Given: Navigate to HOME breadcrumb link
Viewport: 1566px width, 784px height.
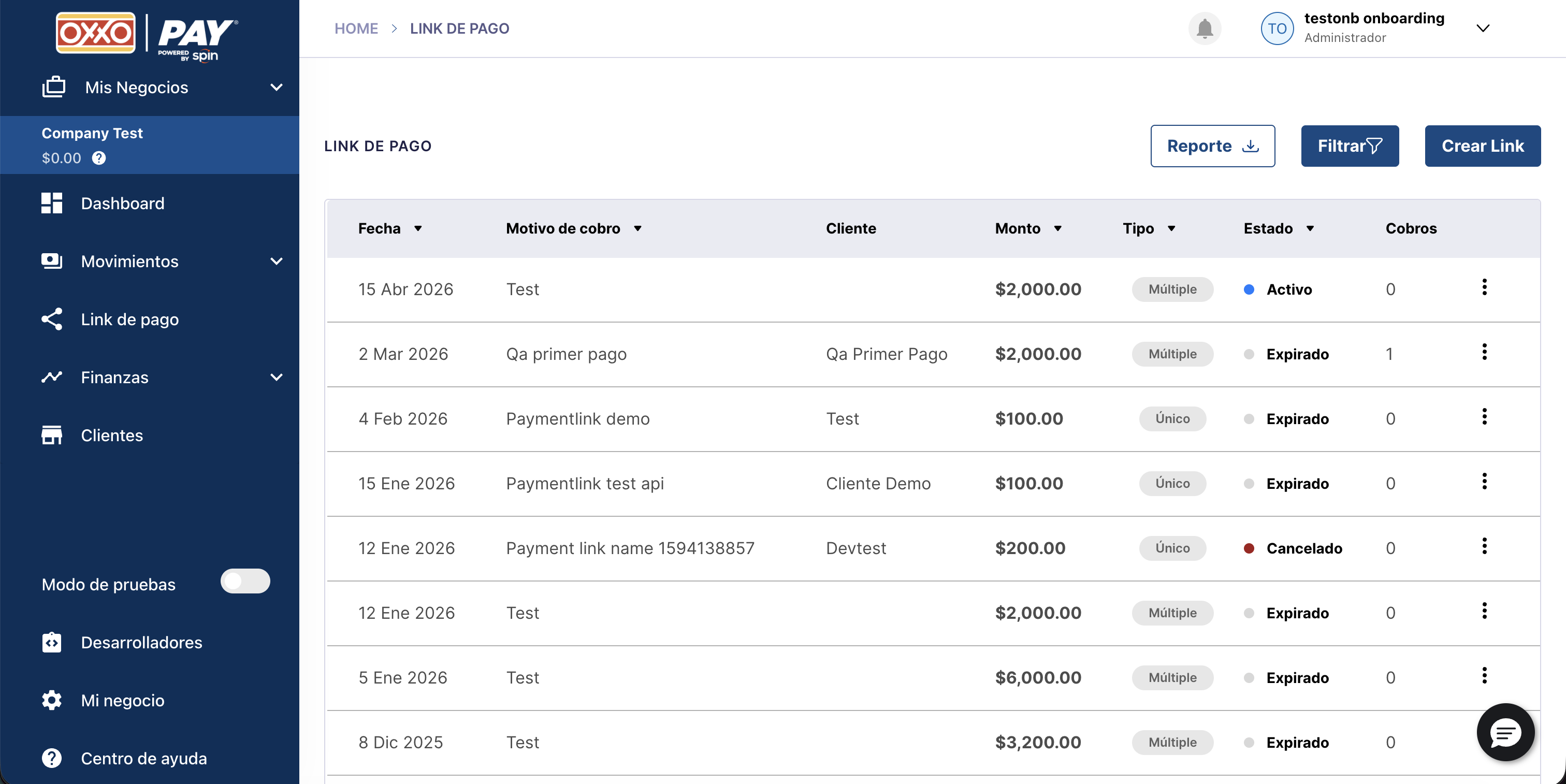Looking at the screenshot, I should 356,28.
